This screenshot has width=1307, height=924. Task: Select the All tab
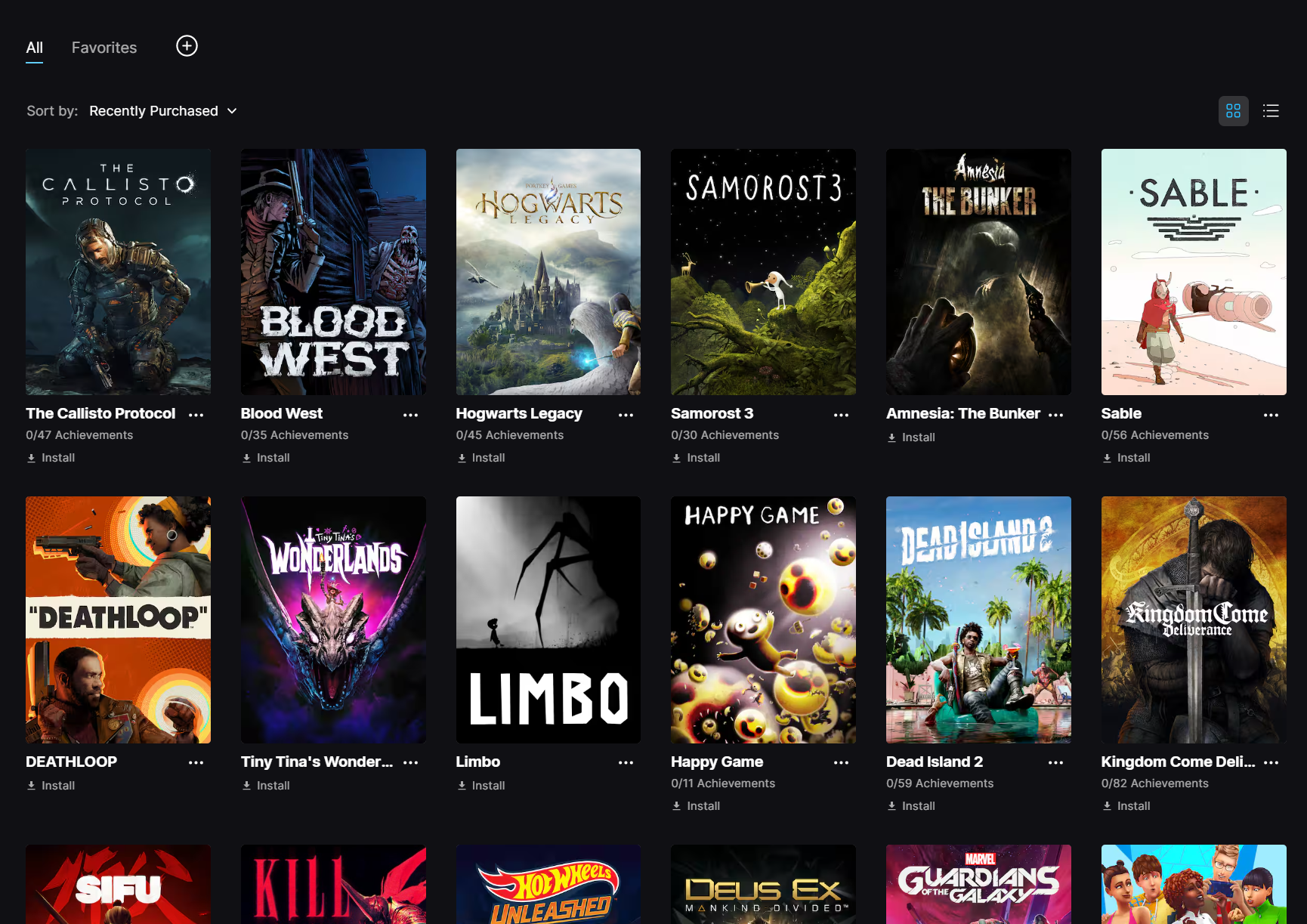[34, 48]
